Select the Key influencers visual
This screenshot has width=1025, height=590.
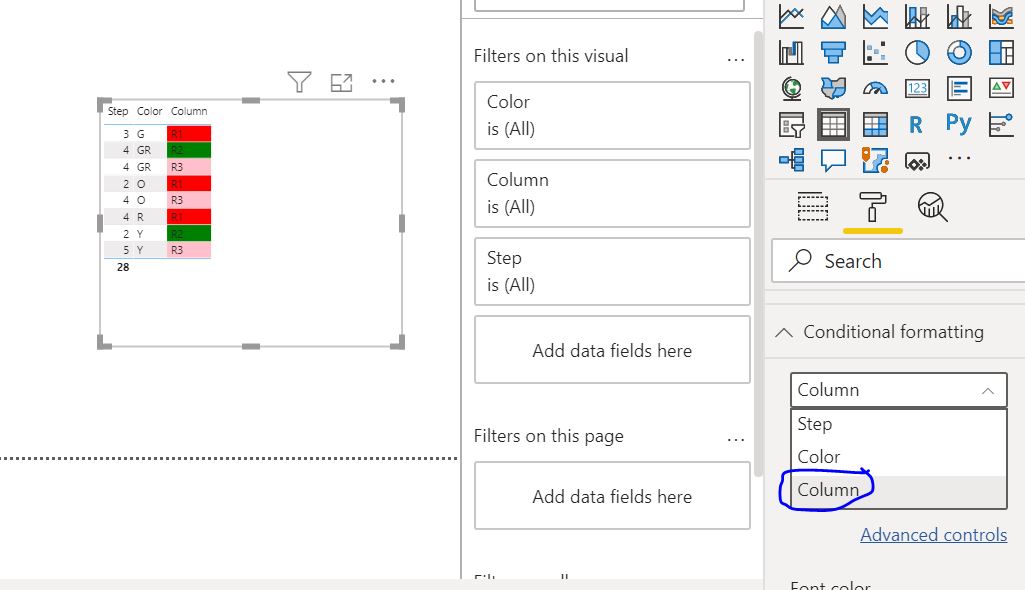1001,124
